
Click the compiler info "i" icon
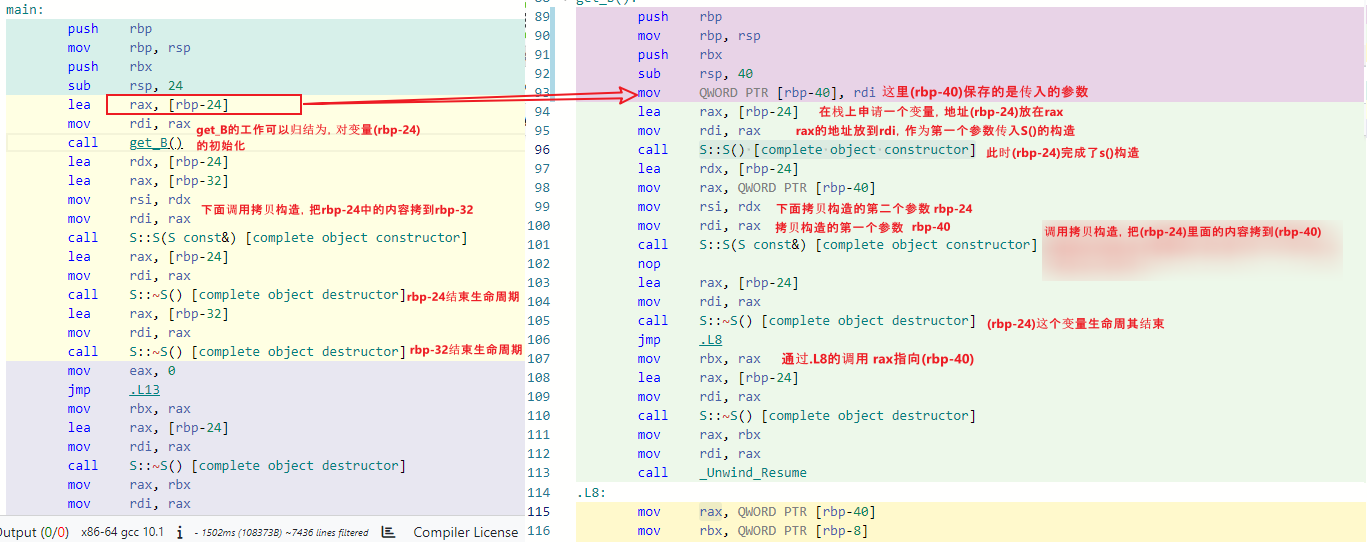[179, 532]
